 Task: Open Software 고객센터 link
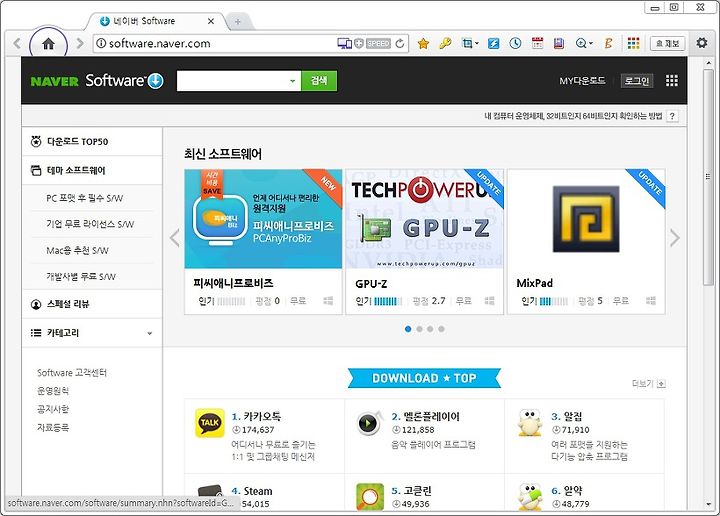pyautogui.click(x=72, y=373)
